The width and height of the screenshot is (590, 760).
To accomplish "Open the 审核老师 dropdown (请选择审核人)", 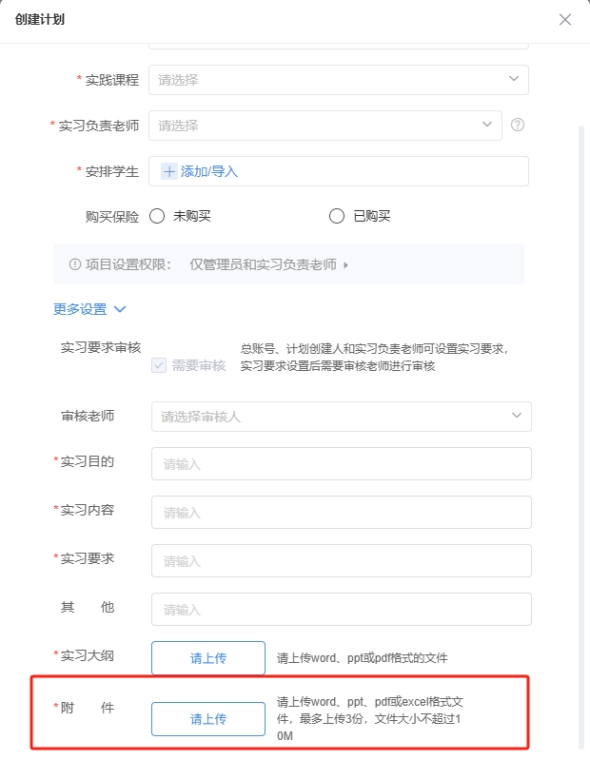I will point(341,416).
